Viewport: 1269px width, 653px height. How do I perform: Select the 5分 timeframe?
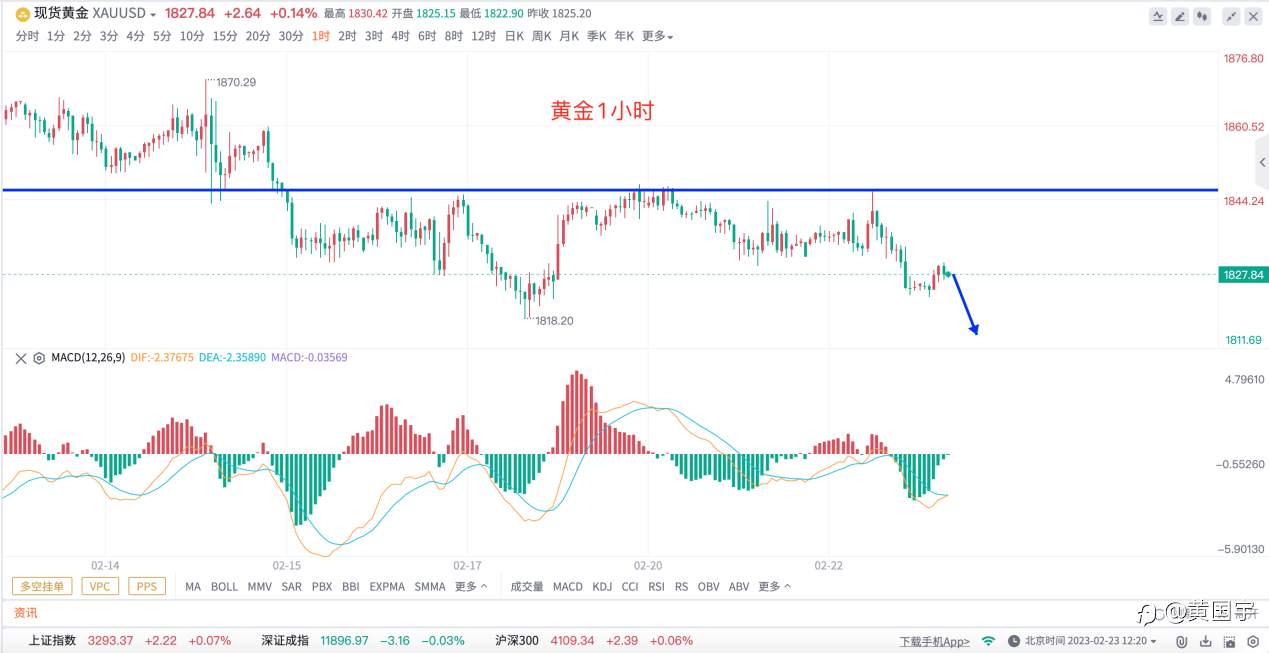162,36
